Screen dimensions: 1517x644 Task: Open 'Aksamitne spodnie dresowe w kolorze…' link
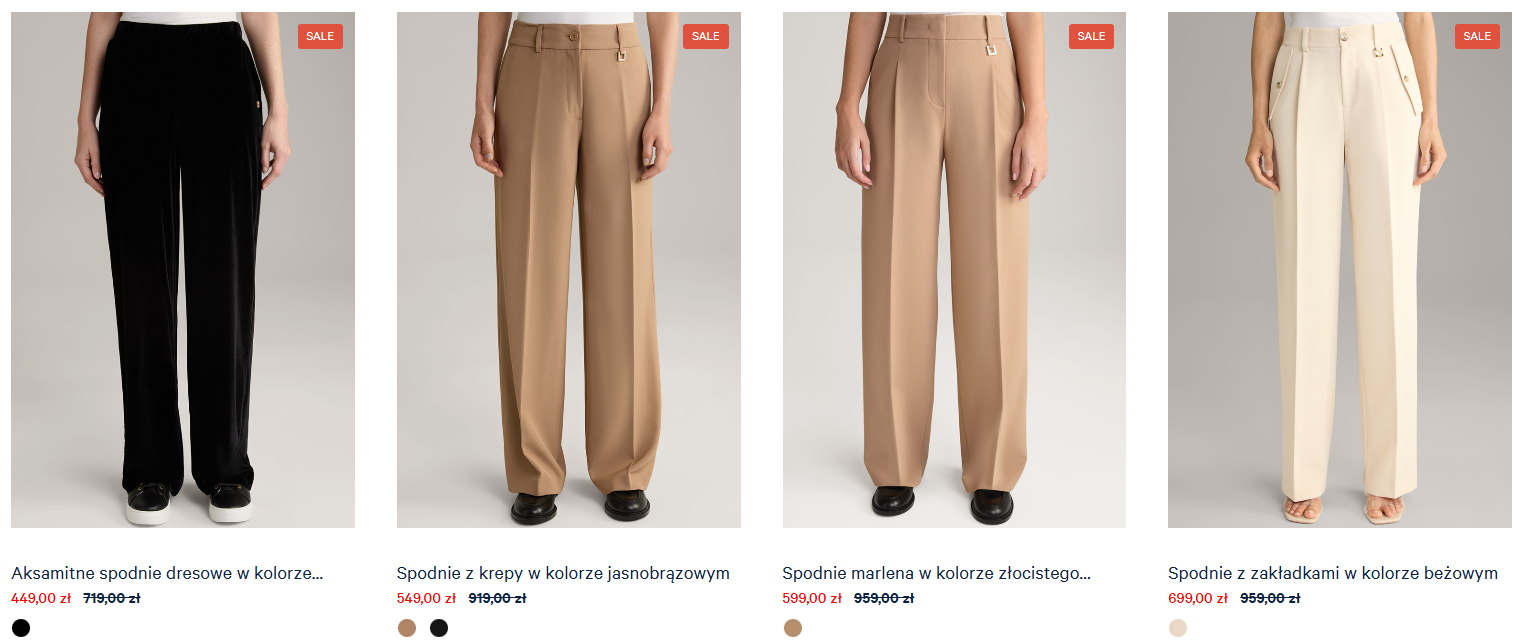click(167, 573)
